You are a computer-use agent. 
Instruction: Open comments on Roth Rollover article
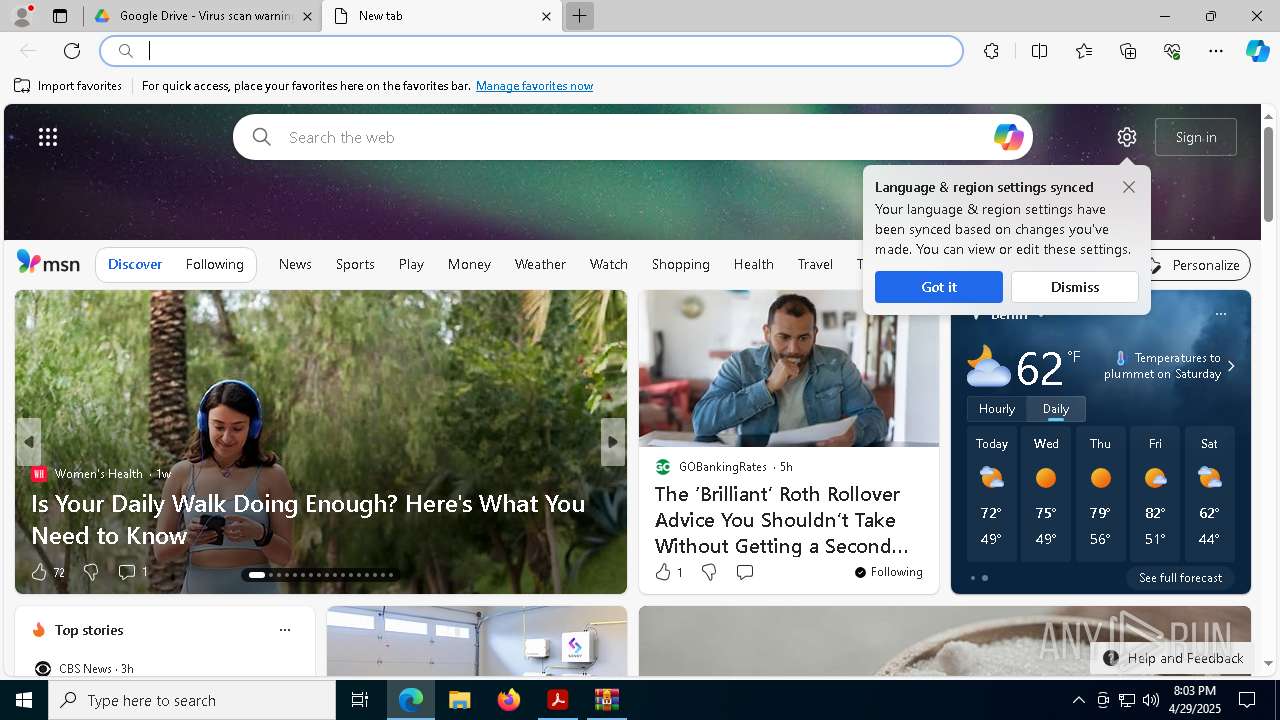pos(745,572)
